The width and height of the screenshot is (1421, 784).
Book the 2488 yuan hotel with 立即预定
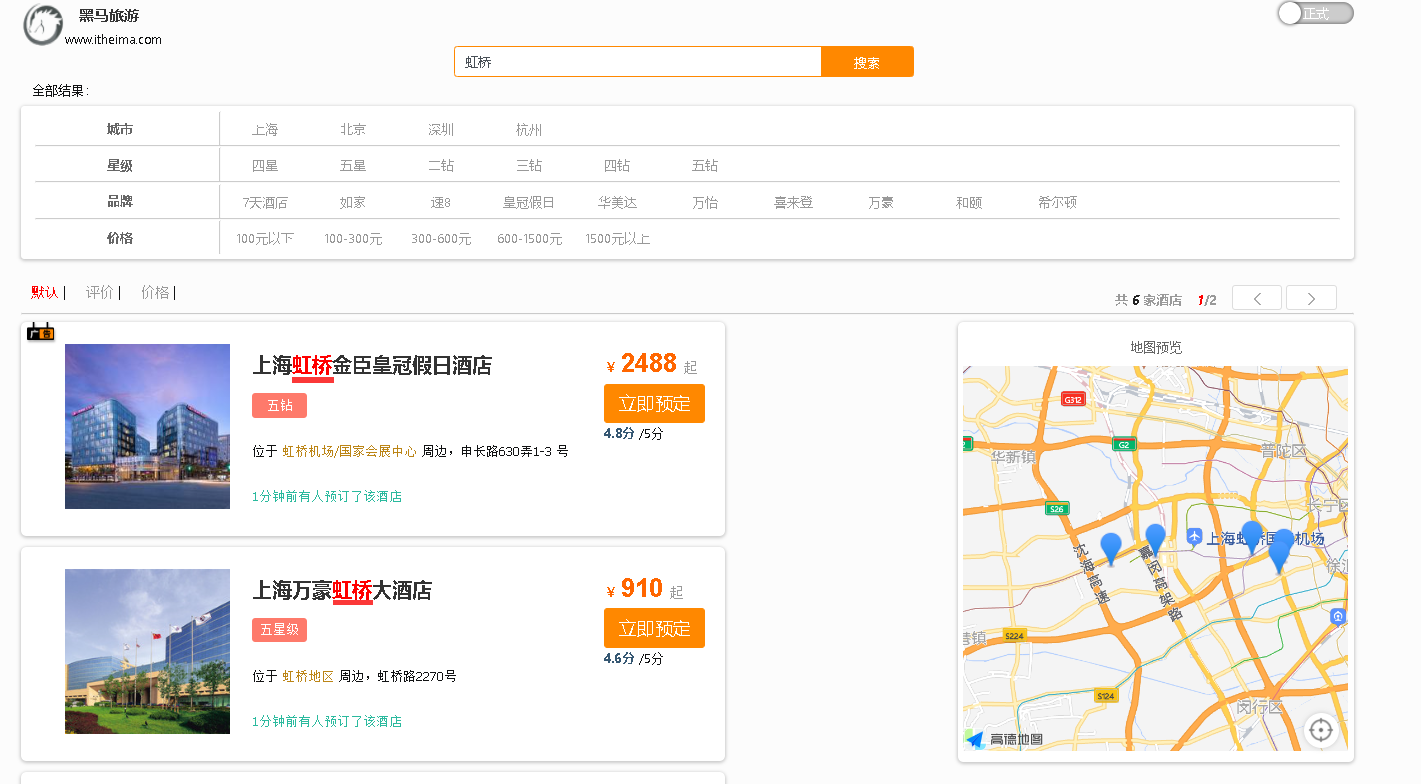point(654,404)
